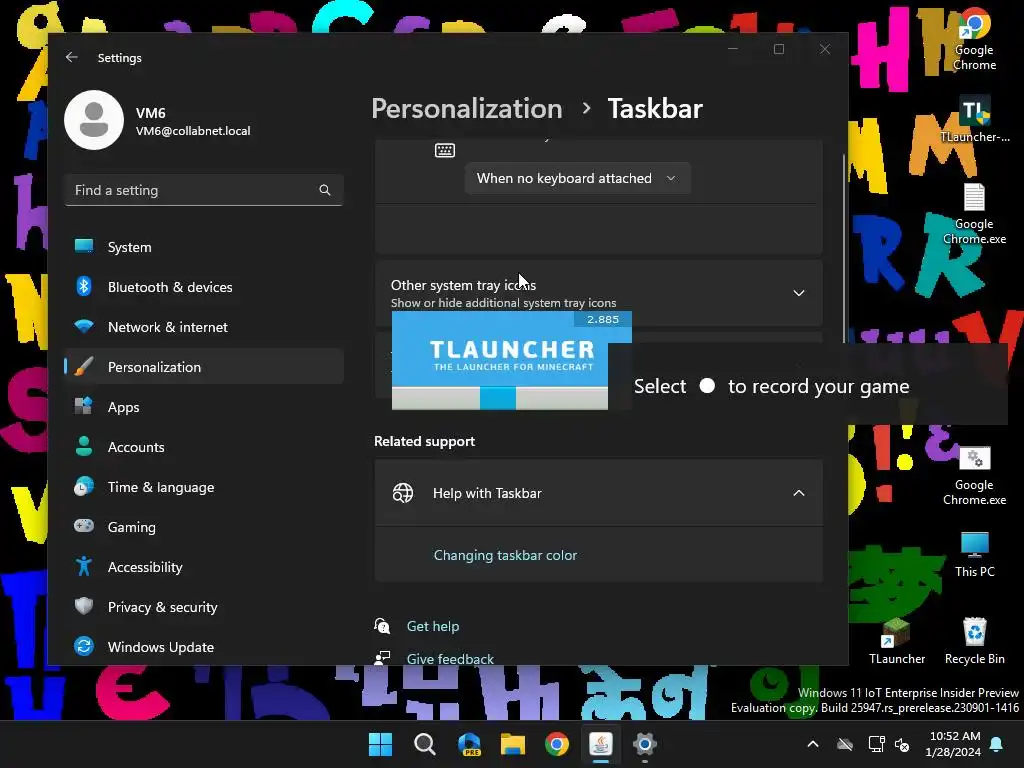Click the search magnifier in Find a setting
1024x768 pixels.
click(x=325, y=190)
